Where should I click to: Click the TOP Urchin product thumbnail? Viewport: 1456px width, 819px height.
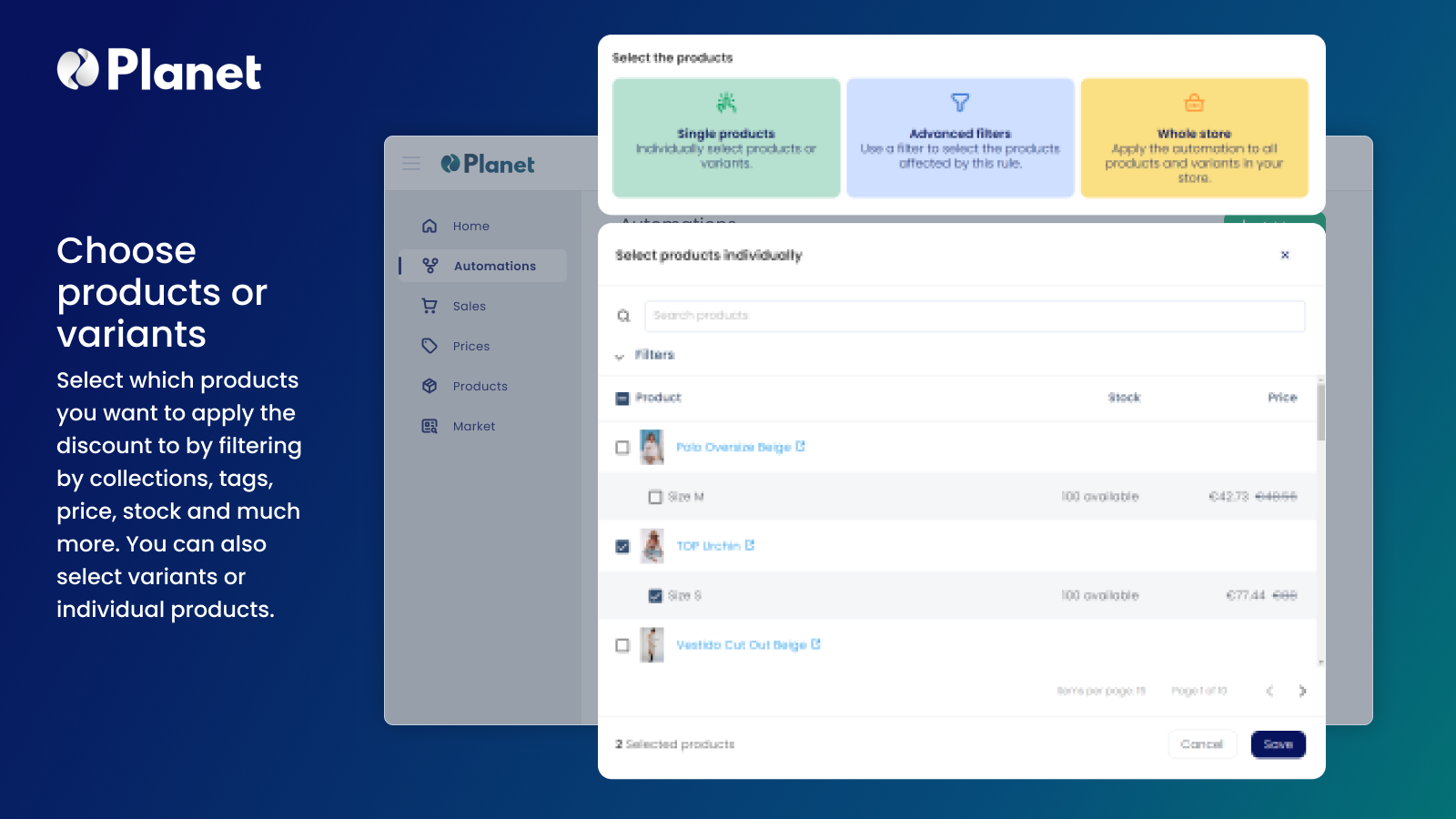[x=652, y=546]
